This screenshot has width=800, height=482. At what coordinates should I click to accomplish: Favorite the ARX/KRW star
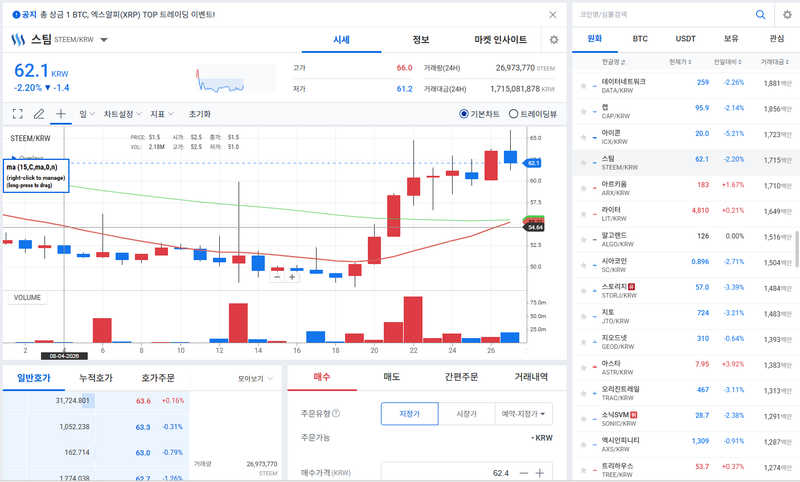point(583,188)
